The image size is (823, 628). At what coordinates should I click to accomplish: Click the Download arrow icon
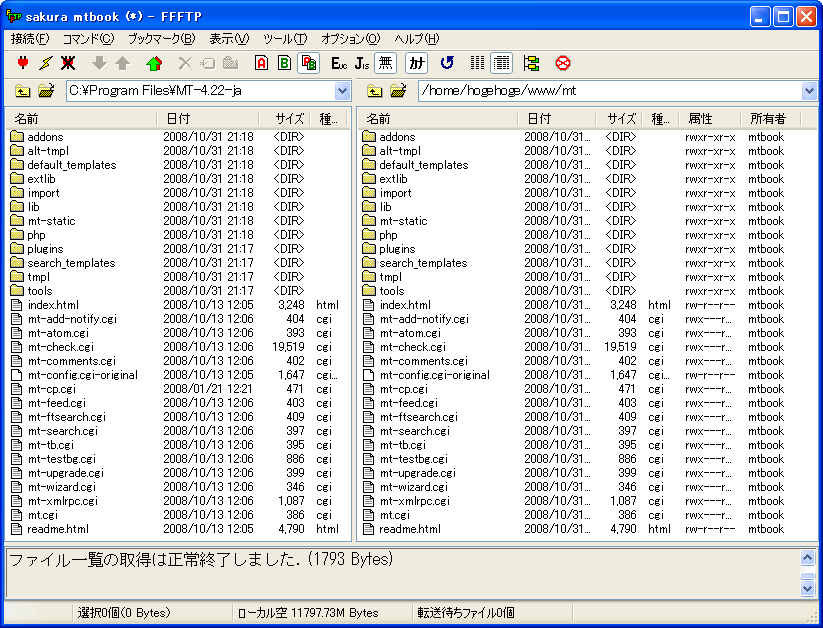(x=99, y=63)
